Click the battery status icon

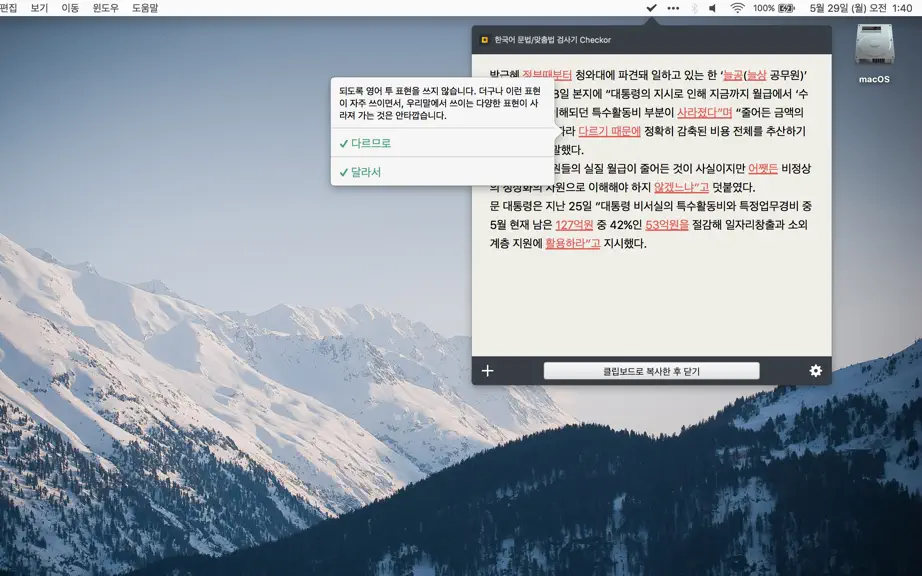[787, 8]
